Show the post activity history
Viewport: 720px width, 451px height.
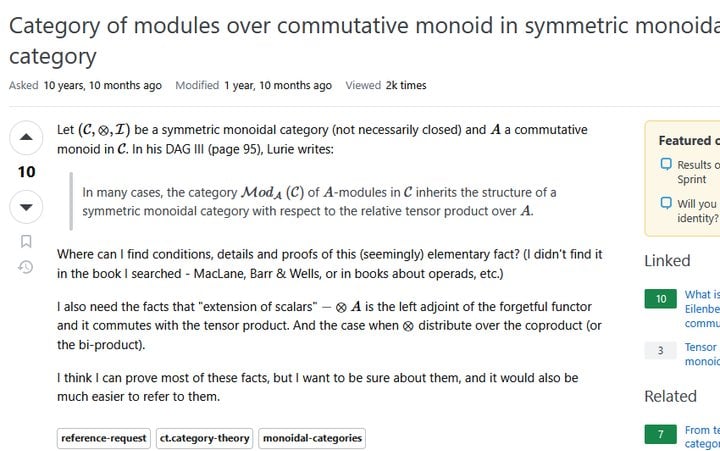[26, 267]
